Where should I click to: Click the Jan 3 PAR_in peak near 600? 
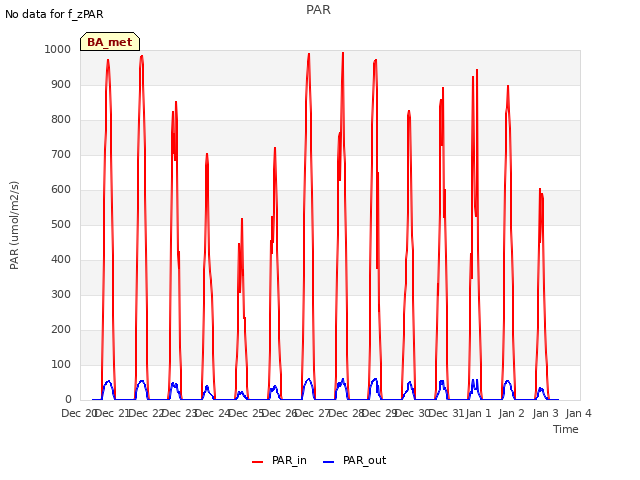coord(540,189)
